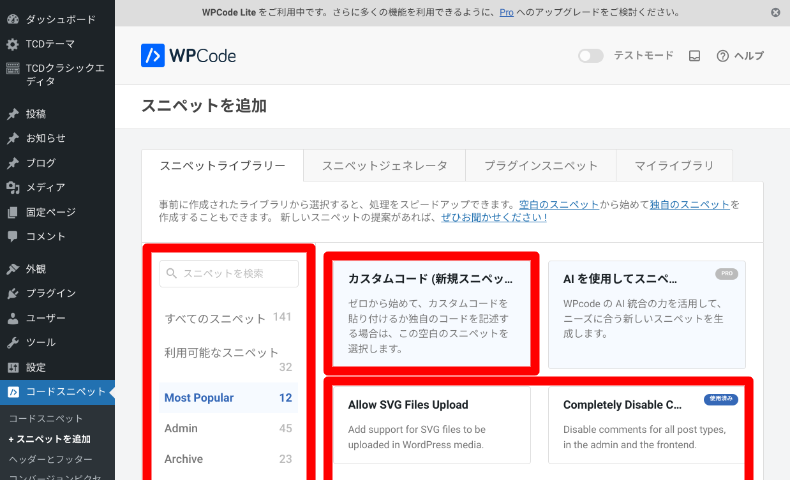
Task: Click the WPCode logo
Action: coord(188,55)
